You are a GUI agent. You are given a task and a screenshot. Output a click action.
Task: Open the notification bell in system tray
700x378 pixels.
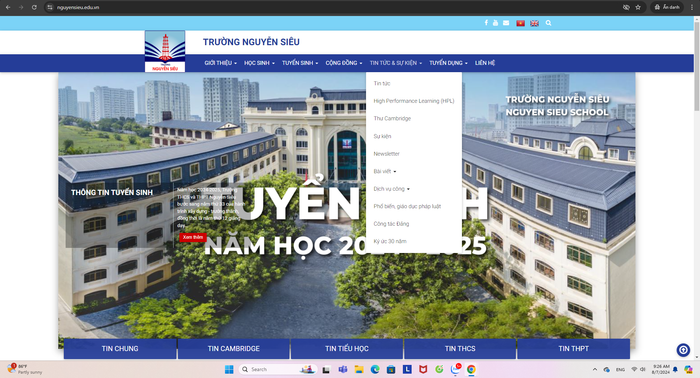pyautogui.click(x=675, y=370)
